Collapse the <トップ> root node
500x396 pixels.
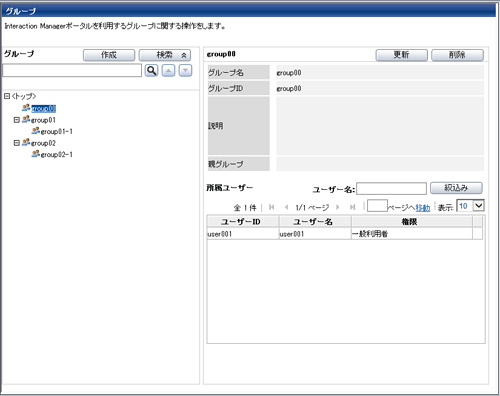[7, 96]
